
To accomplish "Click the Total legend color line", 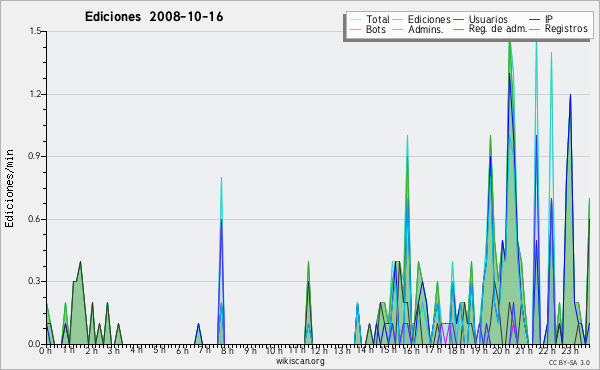I will 355,20.
